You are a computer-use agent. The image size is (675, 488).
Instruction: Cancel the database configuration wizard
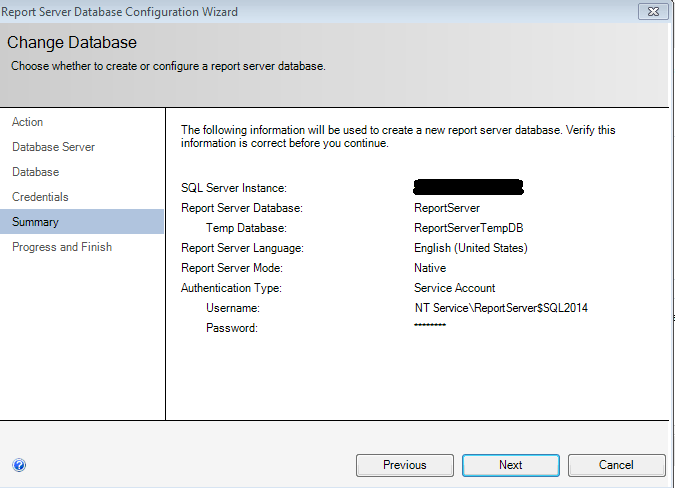pos(616,465)
